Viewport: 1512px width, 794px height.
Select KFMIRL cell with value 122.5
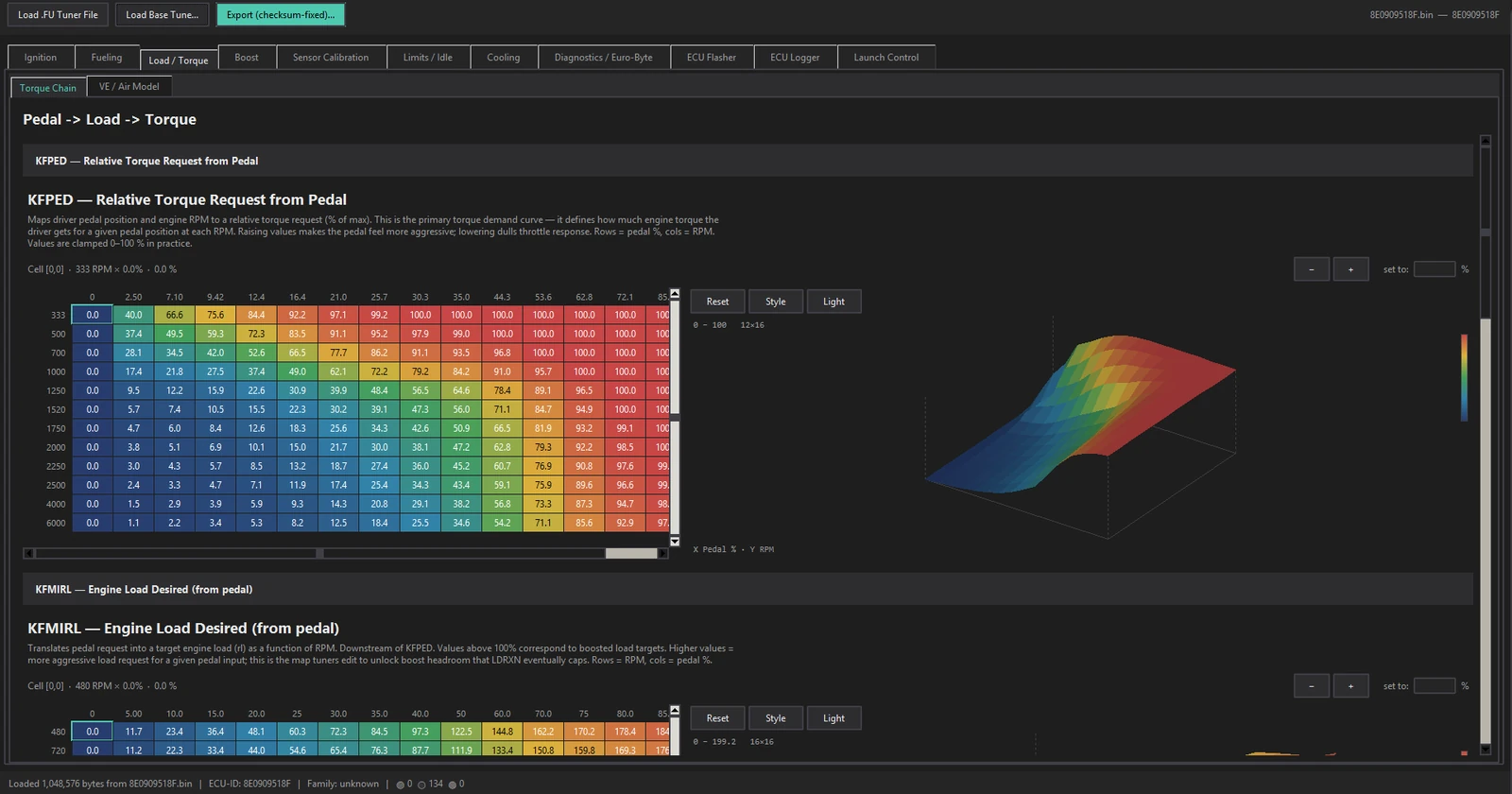point(461,732)
